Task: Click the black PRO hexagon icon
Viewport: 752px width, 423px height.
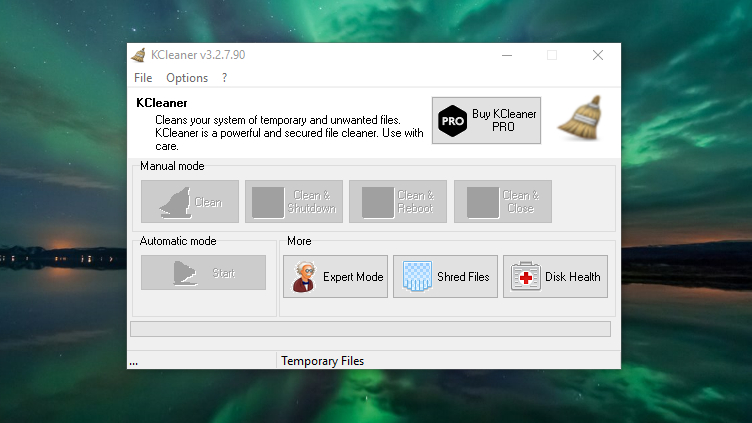Action: tap(452, 121)
